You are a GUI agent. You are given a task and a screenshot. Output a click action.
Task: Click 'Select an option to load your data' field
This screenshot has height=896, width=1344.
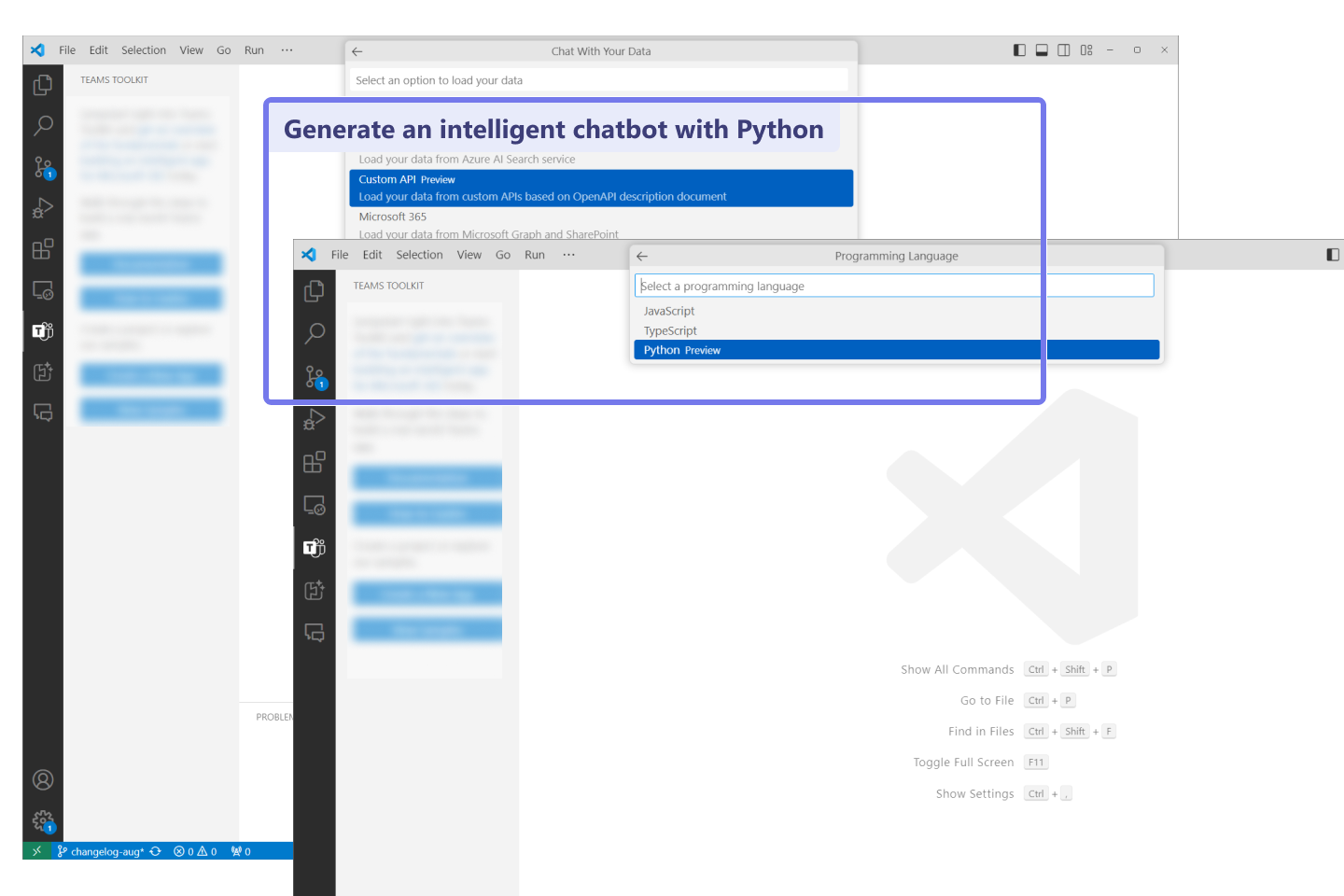point(599,80)
